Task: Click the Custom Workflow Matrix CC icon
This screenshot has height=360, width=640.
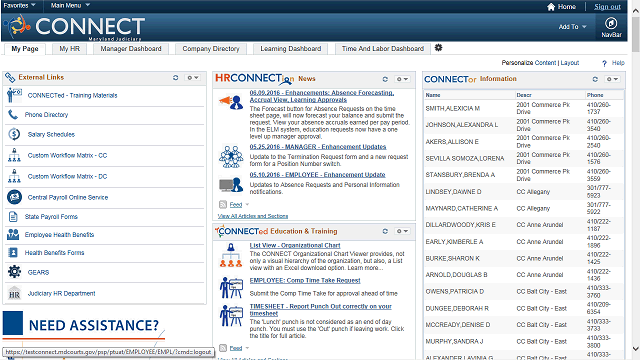Action: click(14, 155)
